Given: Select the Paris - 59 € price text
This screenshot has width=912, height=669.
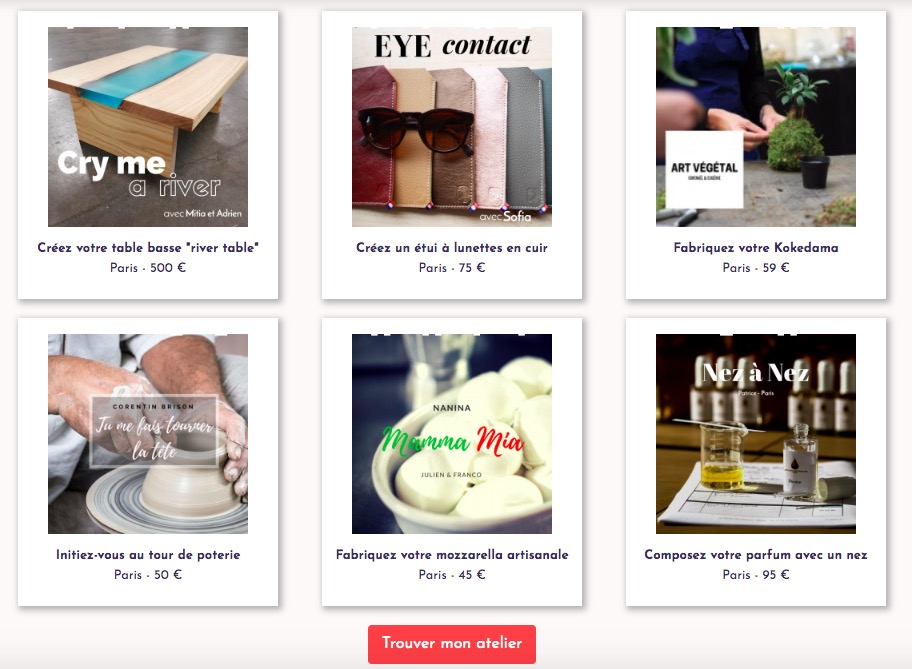Looking at the screenshot, I should 756,268.
